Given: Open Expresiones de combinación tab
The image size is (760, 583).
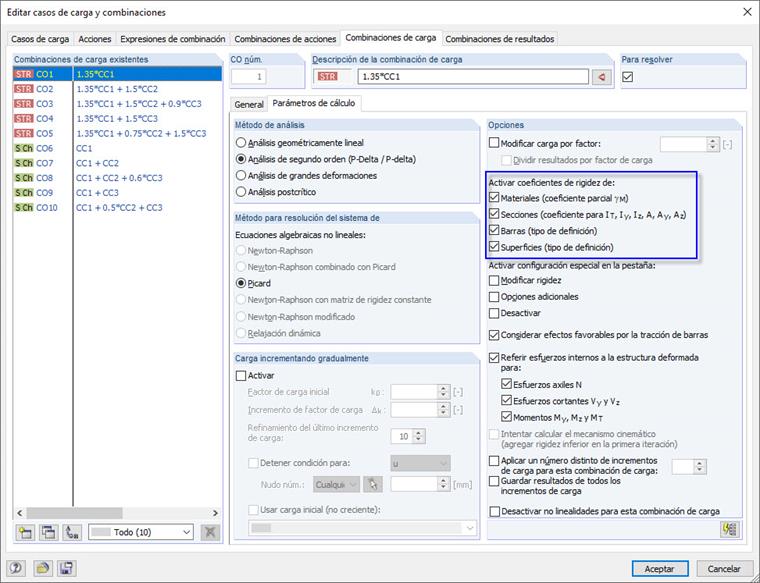Looking at the screenshot, I should tap(173, 39).
